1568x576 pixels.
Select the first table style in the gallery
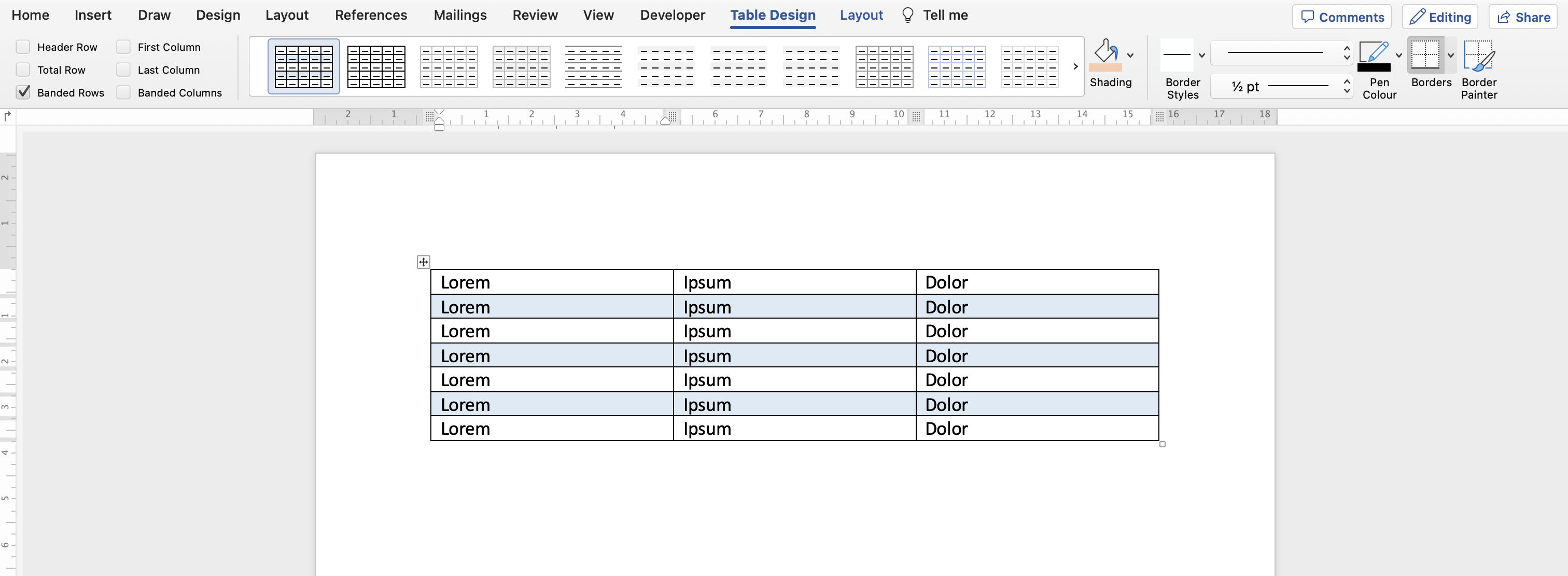tap(303, 66)
